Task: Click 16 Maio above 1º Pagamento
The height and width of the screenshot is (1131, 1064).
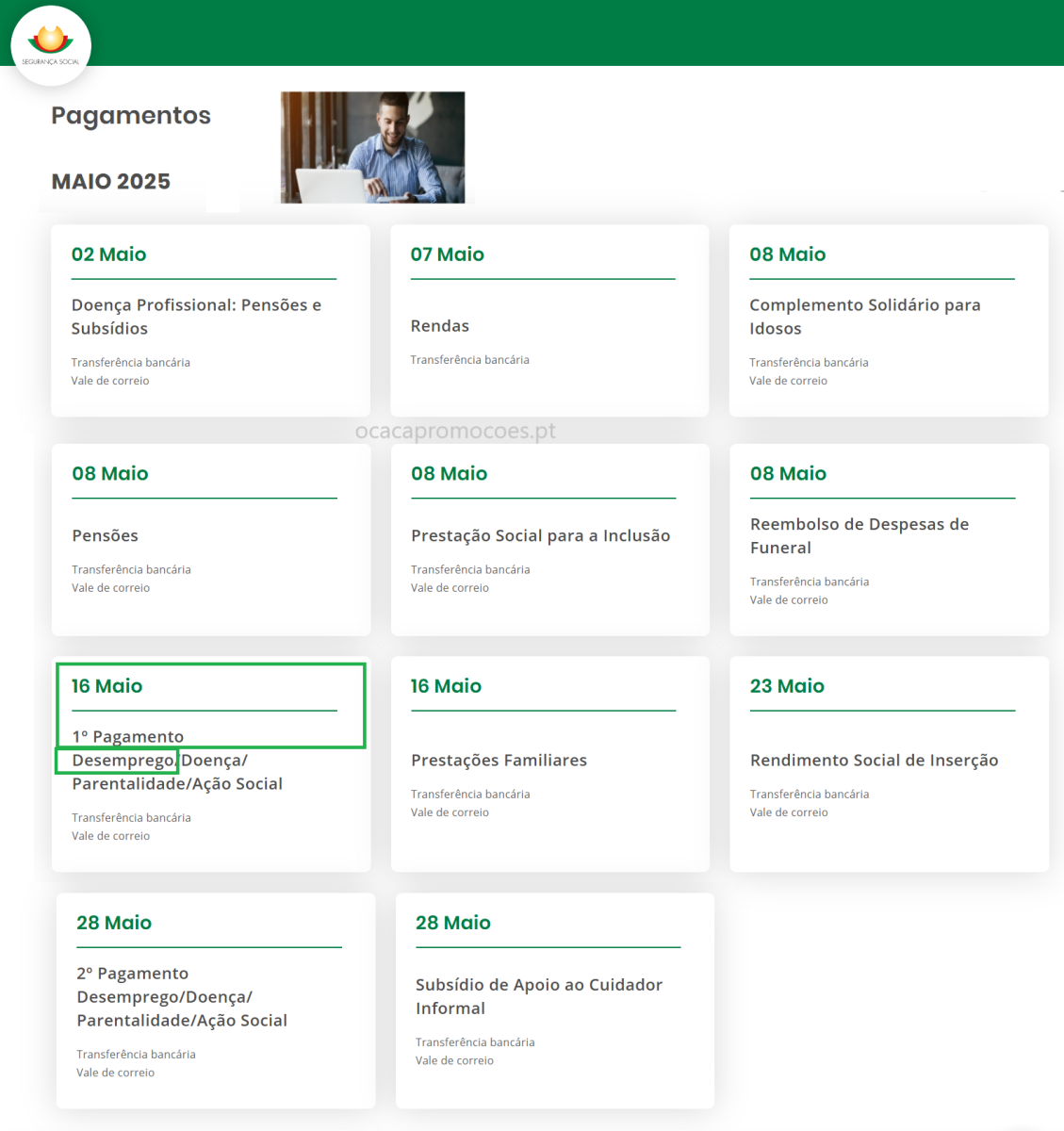Action: 107,686
